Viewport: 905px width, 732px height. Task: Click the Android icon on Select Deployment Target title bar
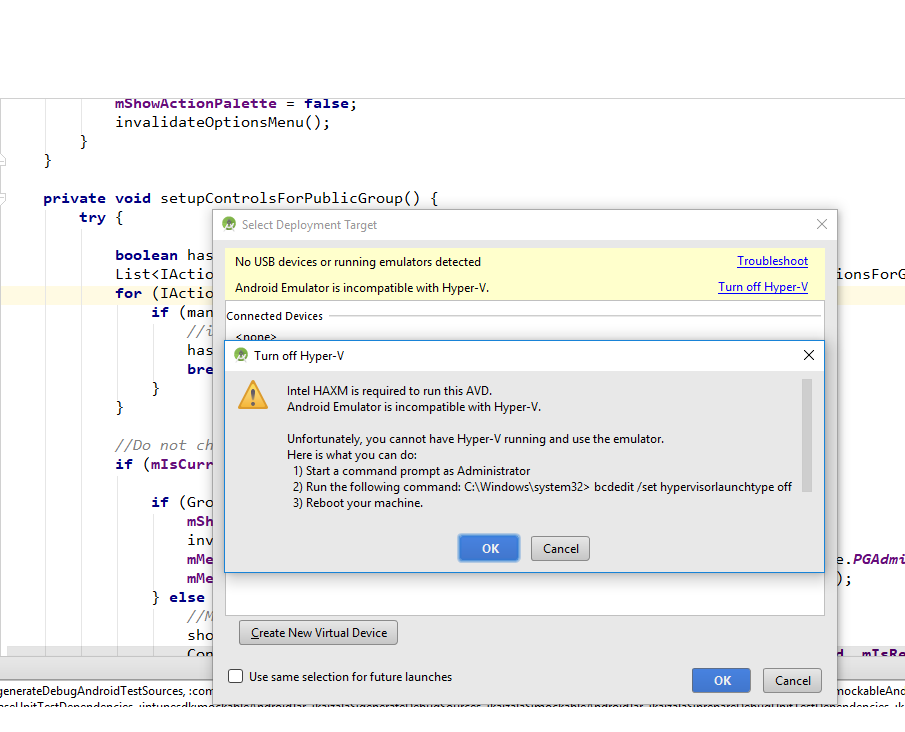click(229, 224)
